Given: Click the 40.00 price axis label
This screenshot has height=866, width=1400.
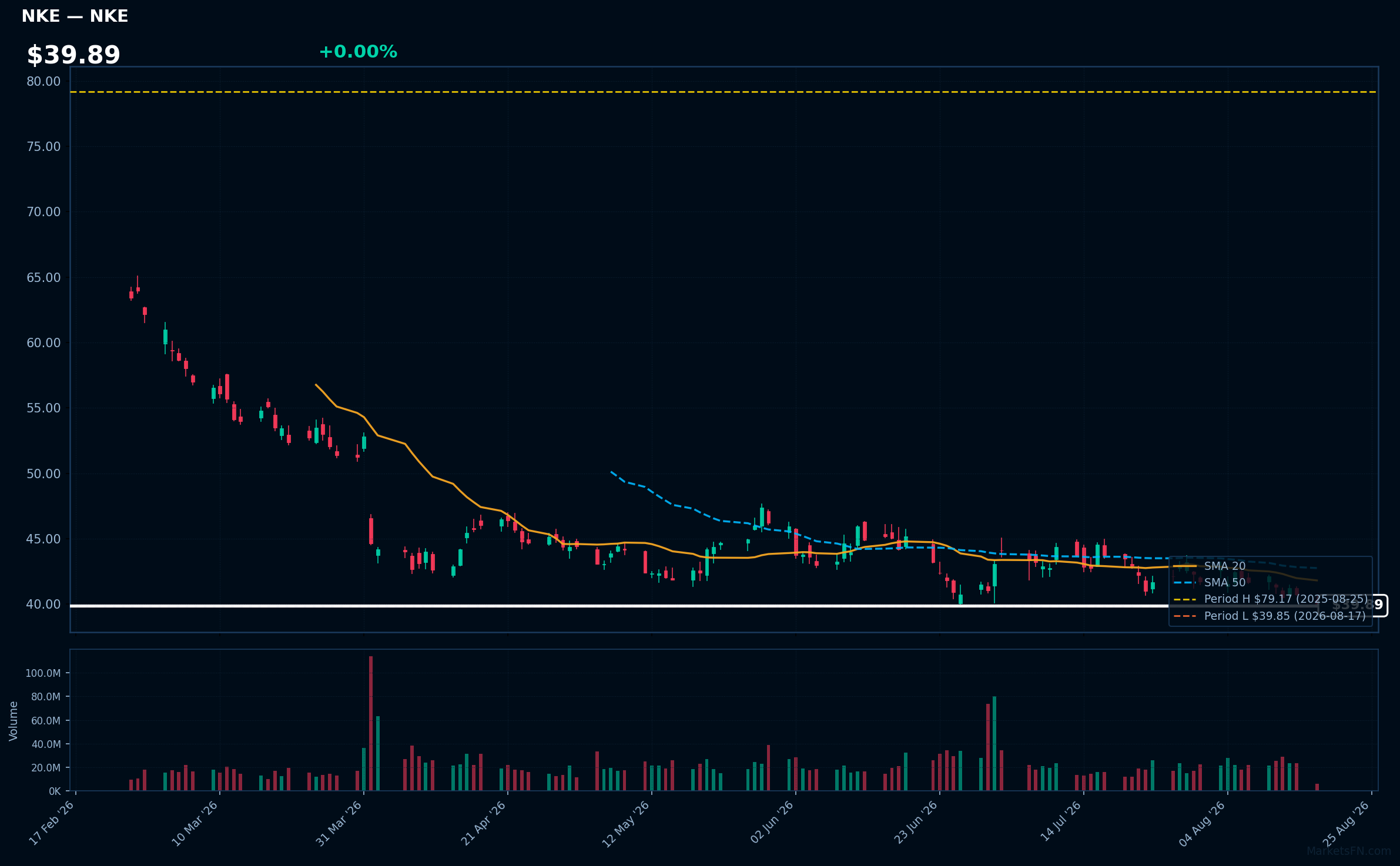Looking at the screenshot, I should coord(43,604).
